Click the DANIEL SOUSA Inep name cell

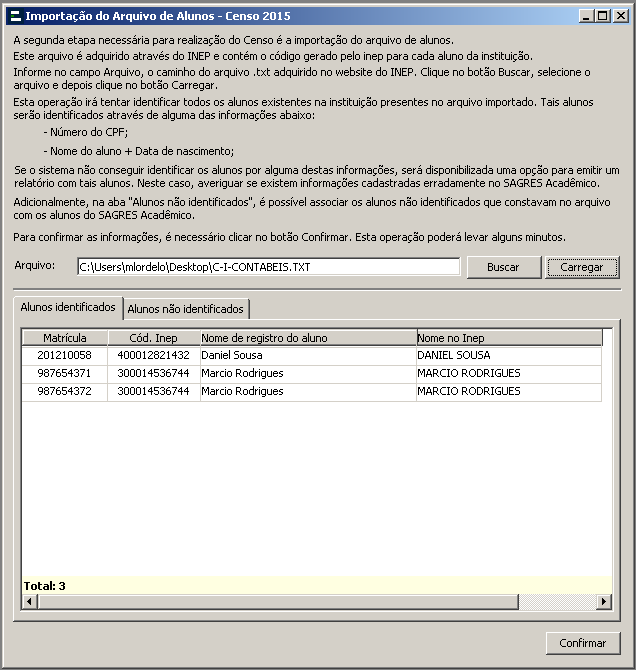508,355
